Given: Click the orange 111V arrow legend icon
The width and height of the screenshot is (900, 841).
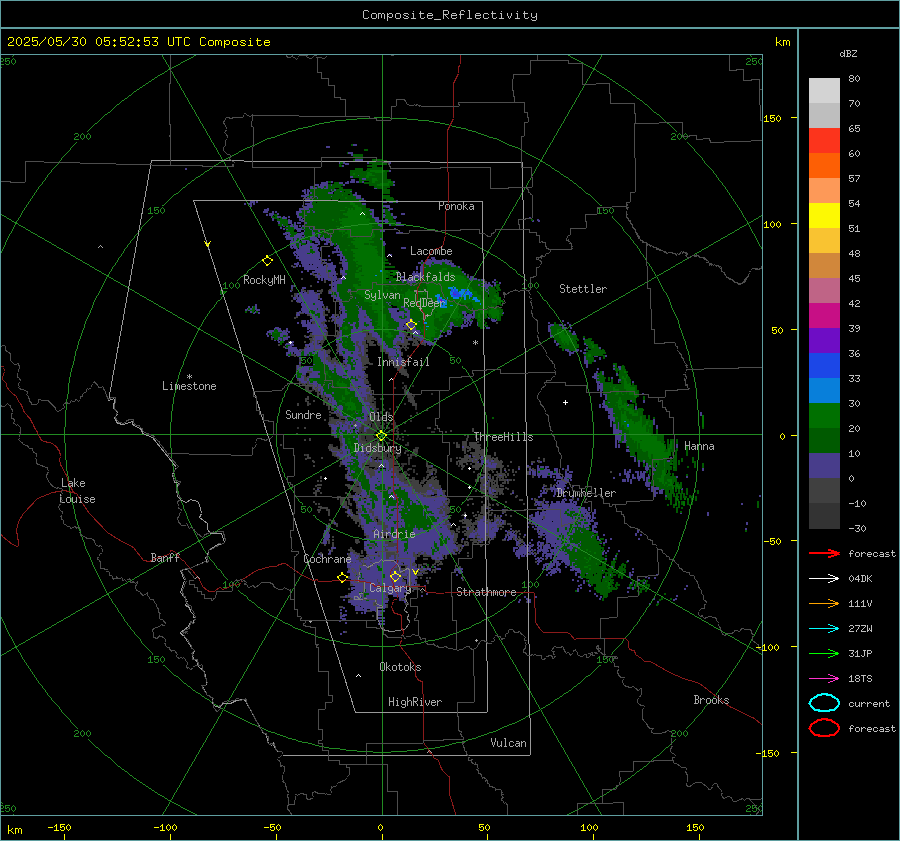Looking at the screenshot, I should point(824,603).
